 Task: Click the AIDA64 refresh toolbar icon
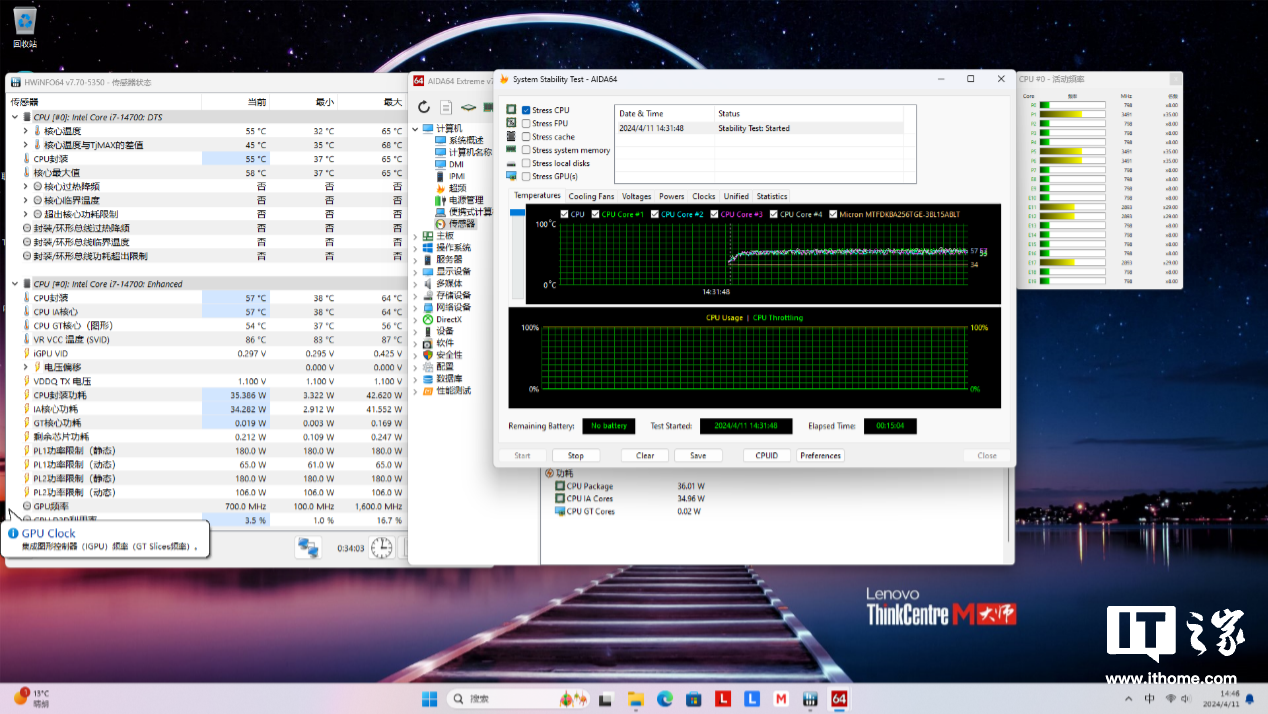point(424,107)
